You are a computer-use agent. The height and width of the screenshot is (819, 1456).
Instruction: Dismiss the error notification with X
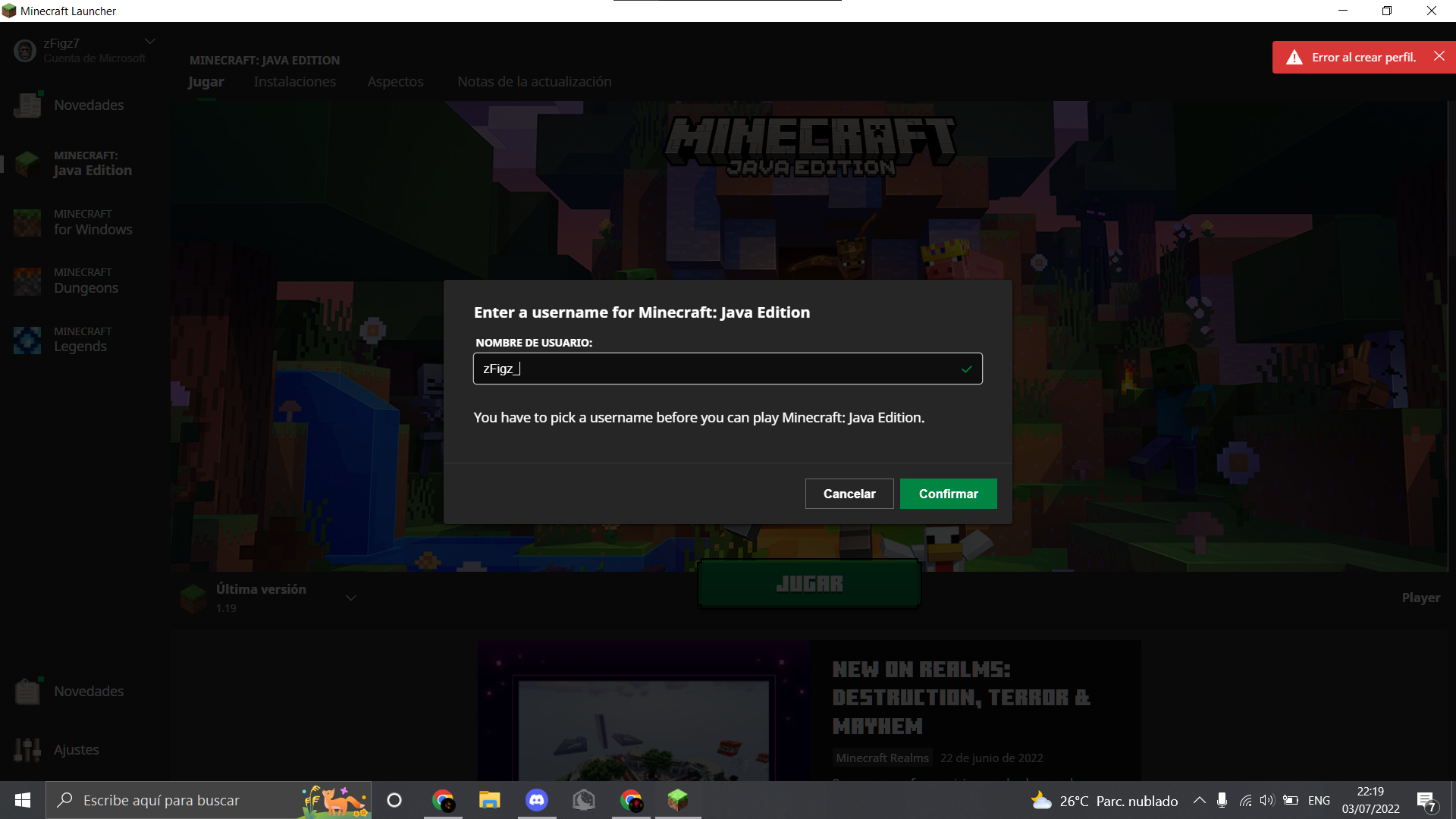(1439, 56)
